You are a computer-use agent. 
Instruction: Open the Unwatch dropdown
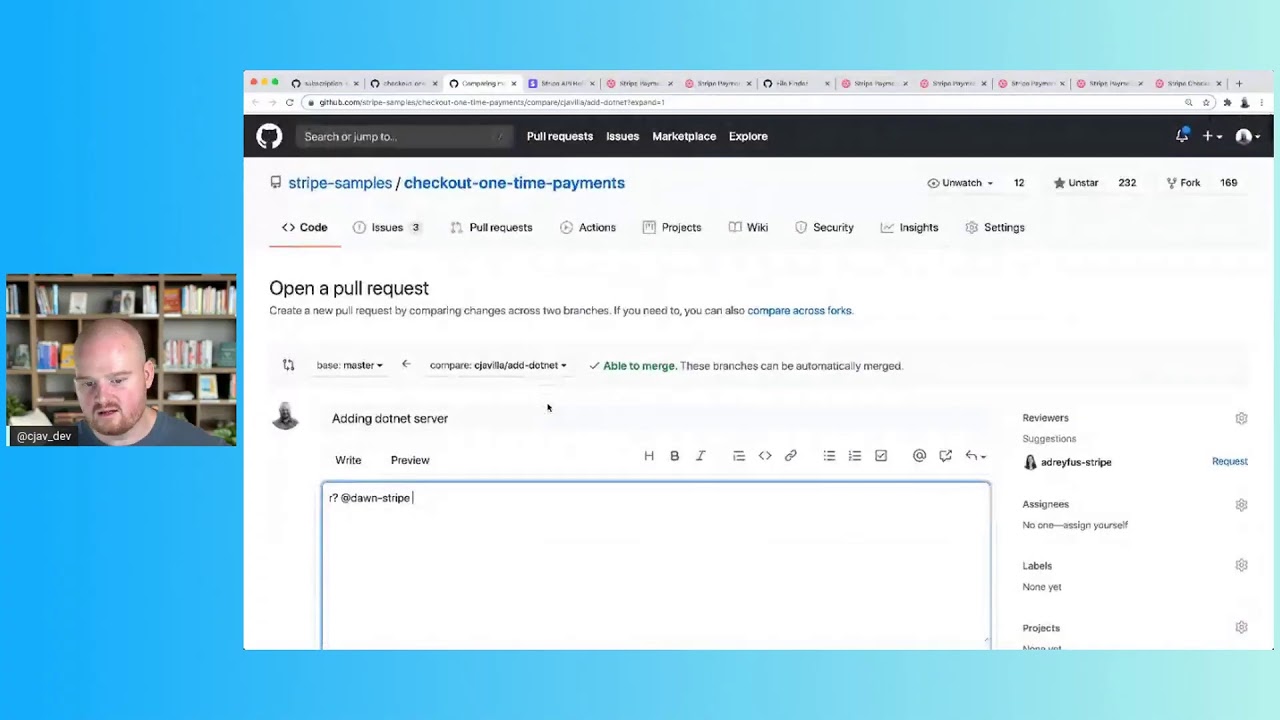(x=960, y=183)
